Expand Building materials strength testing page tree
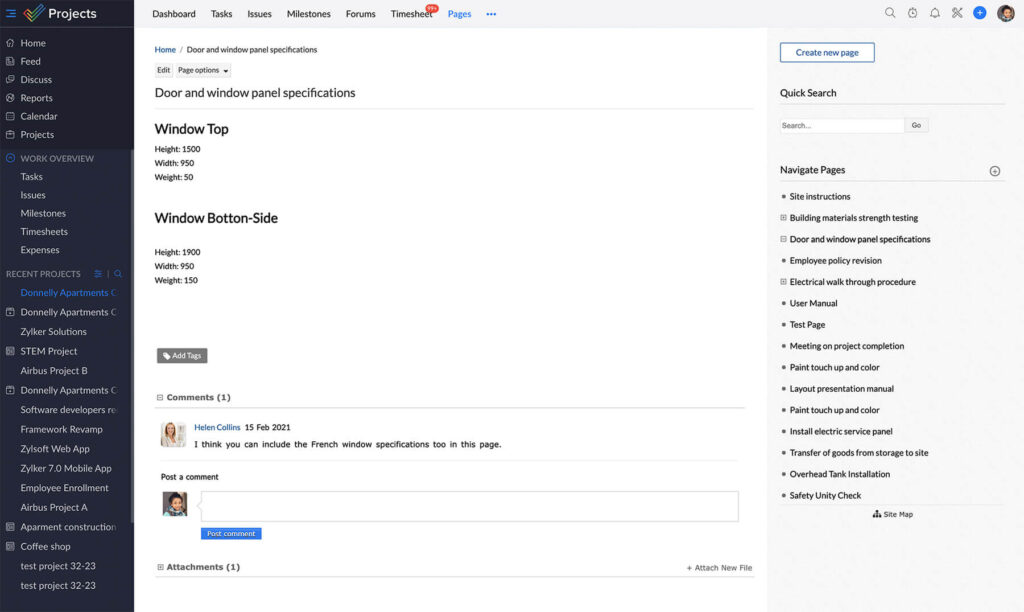Image resolution: width=1024 pixels, height=612 pixels. [x=783, y=218]
